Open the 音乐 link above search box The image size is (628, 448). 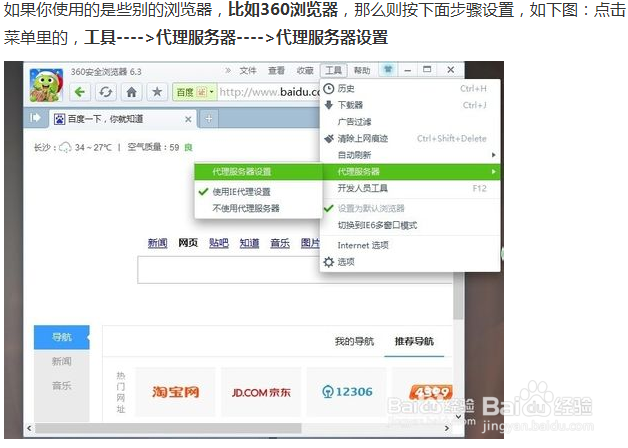[x=280, y=243]
